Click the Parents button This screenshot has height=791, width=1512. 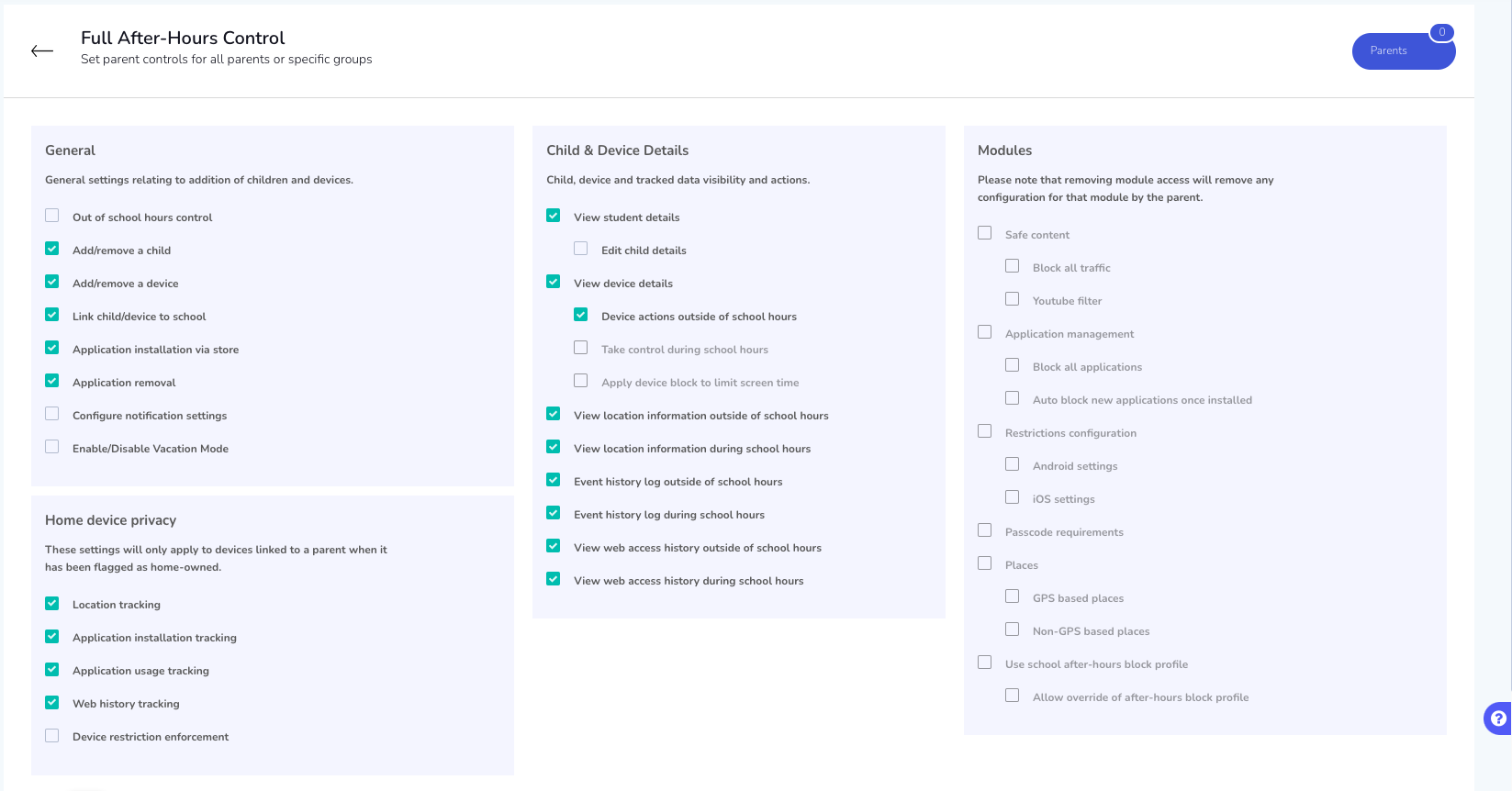1404,51
